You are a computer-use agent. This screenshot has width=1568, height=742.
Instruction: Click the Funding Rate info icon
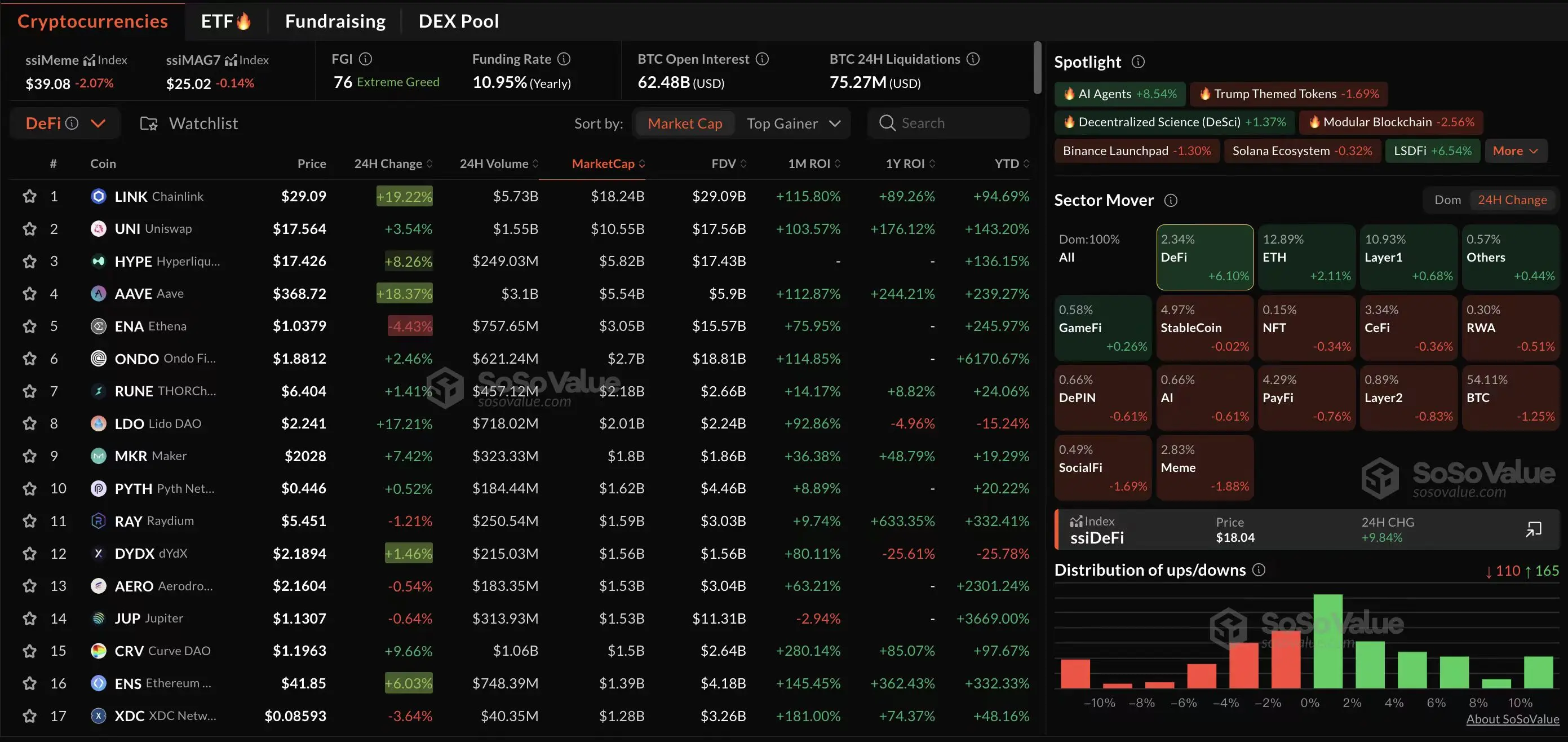[564, 59]
